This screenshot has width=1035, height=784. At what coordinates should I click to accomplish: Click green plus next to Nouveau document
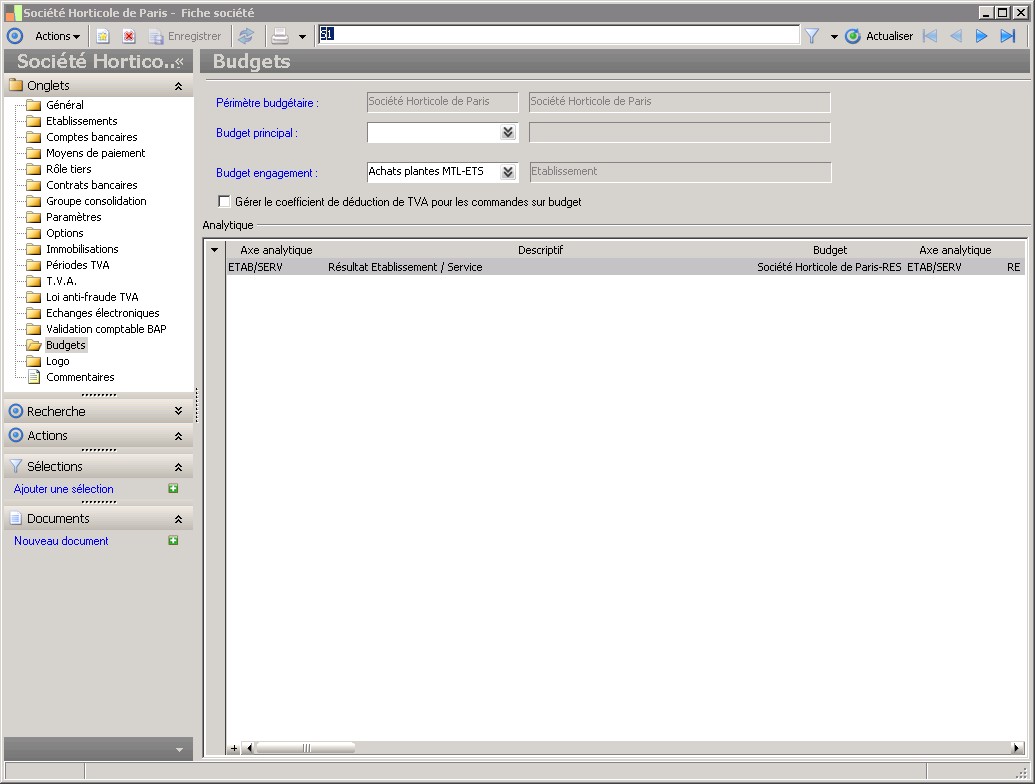[x=173, y=540]
